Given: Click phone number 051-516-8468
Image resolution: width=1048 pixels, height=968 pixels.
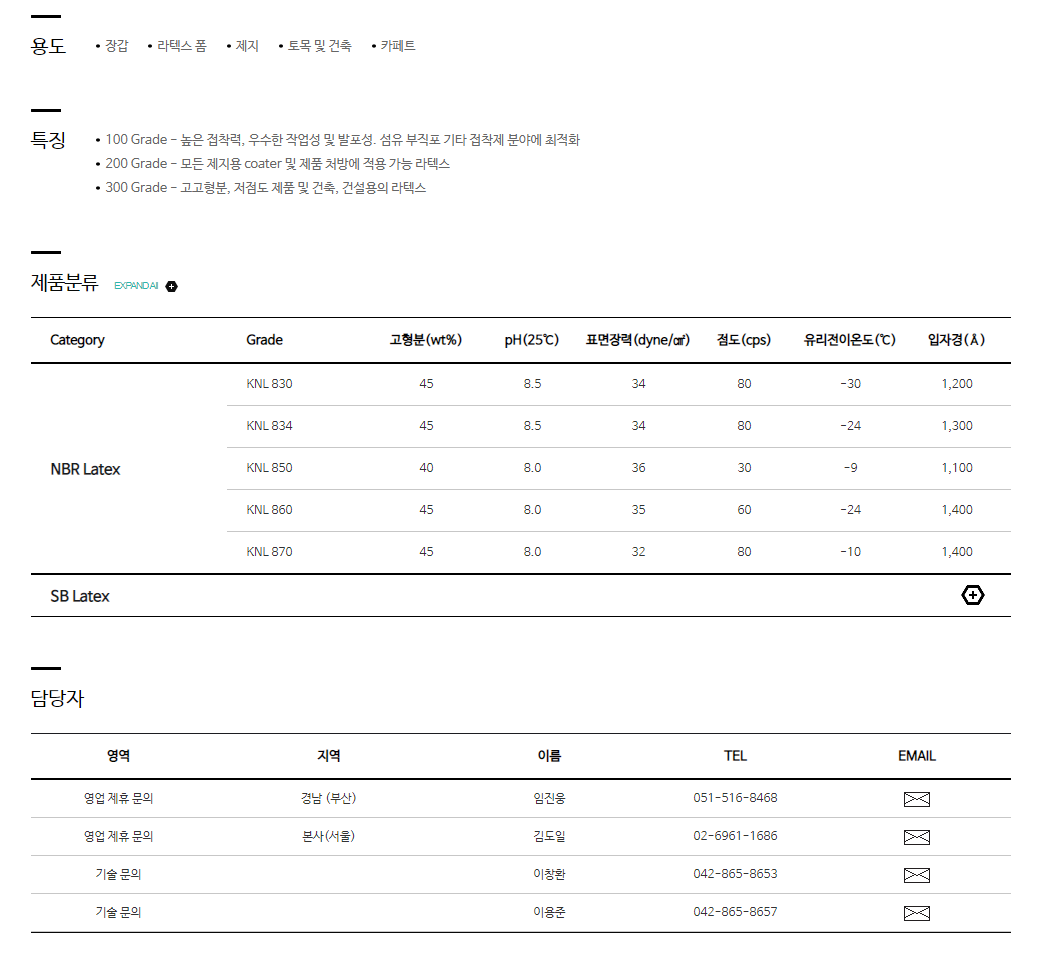Looking at the screenshot, I should pos(735,798).
